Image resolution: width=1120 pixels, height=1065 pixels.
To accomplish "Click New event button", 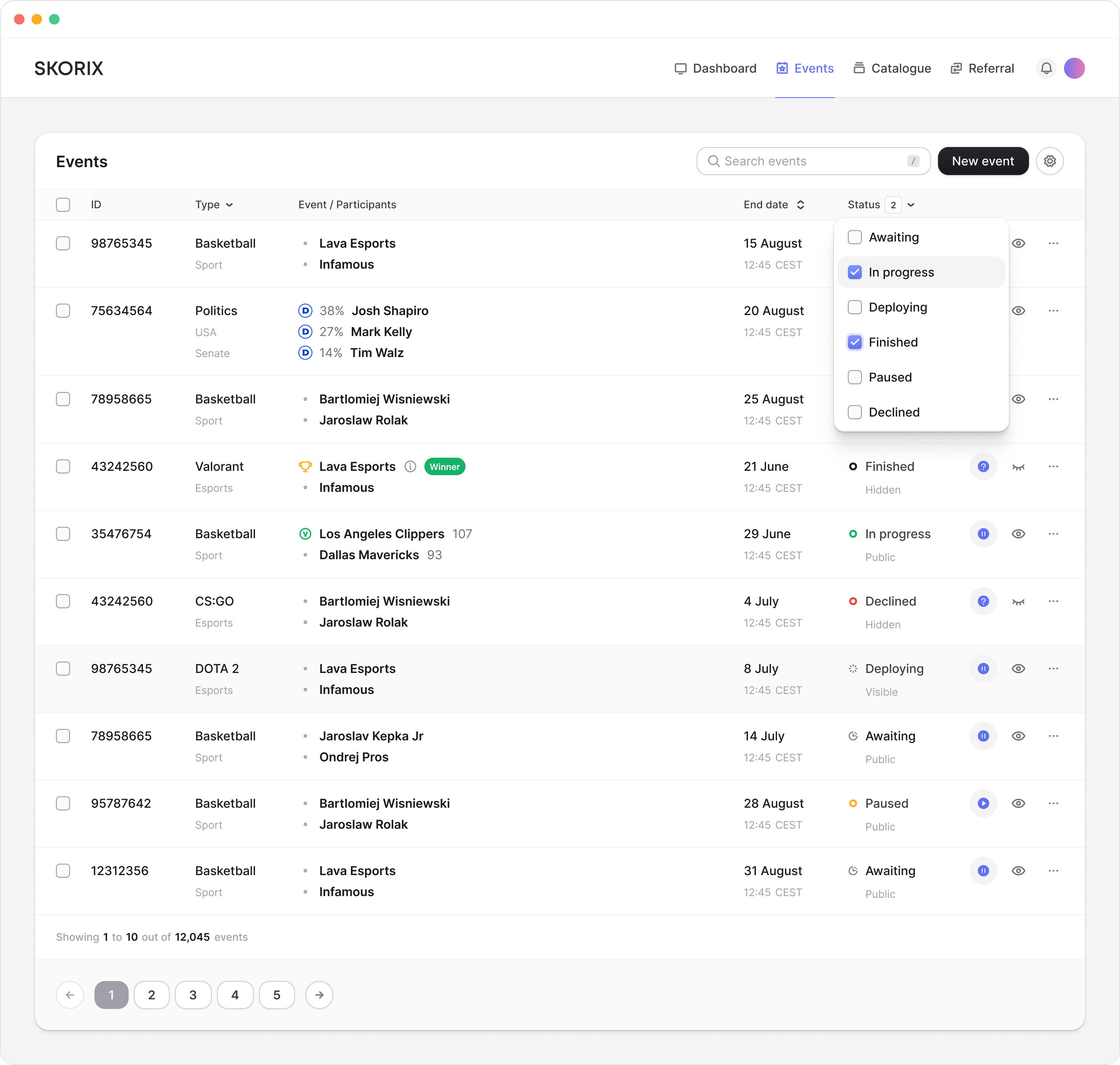I will [x=983, y=161].
